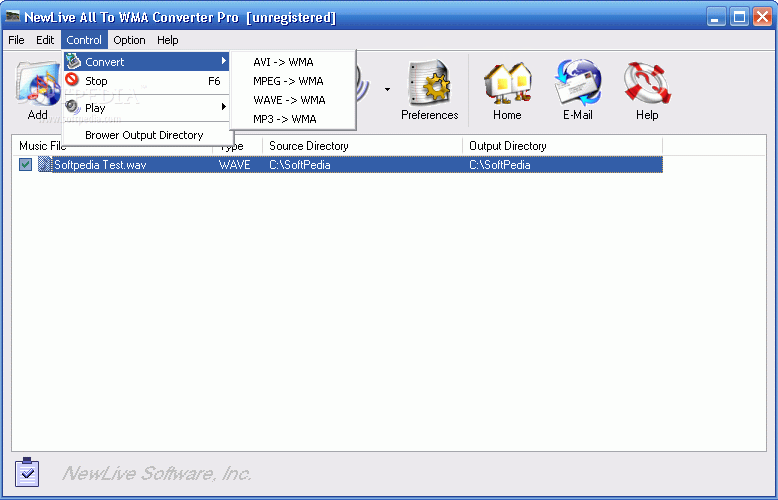The width and height of the screenshot is (778, 500).
Task: Open the Edit menu
Action: (x=45, y=40)
